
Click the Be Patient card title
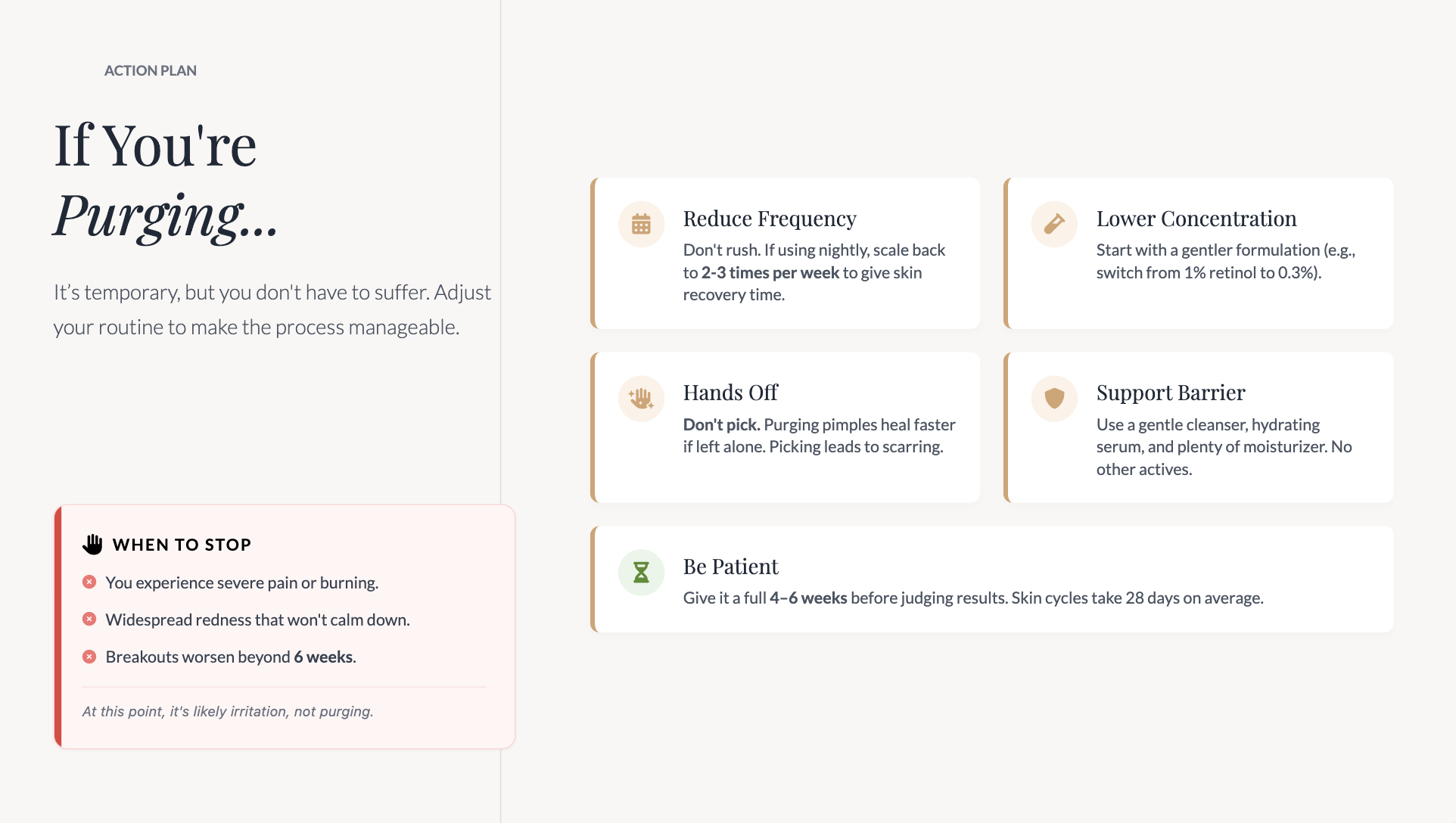click(730, 567)
